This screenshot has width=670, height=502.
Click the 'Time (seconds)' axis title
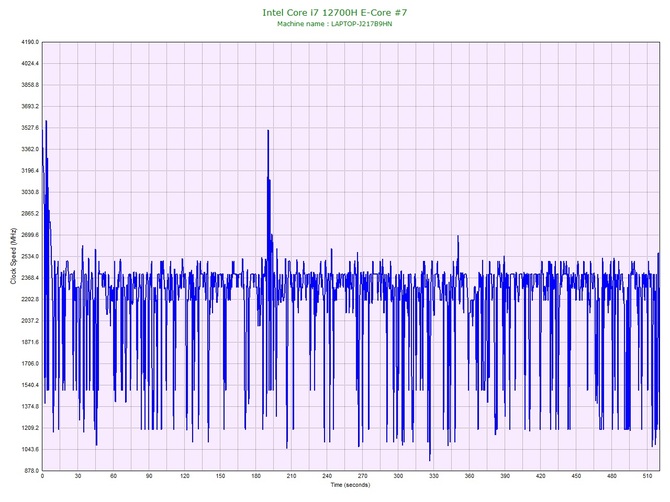pyautogui.click(x=350, y=485)
